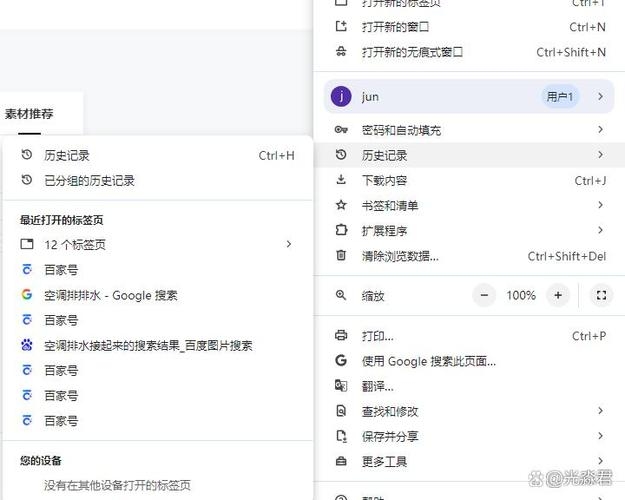Click the bookmarks star icon
Screen dimensions: 625x500
coord(341,205)
